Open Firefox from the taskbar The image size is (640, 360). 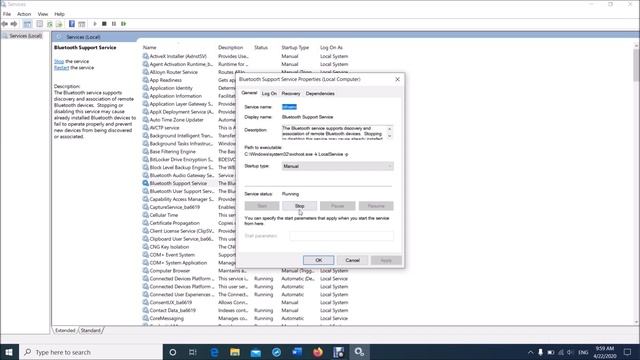pyautogui.click(x=318, y=352)
